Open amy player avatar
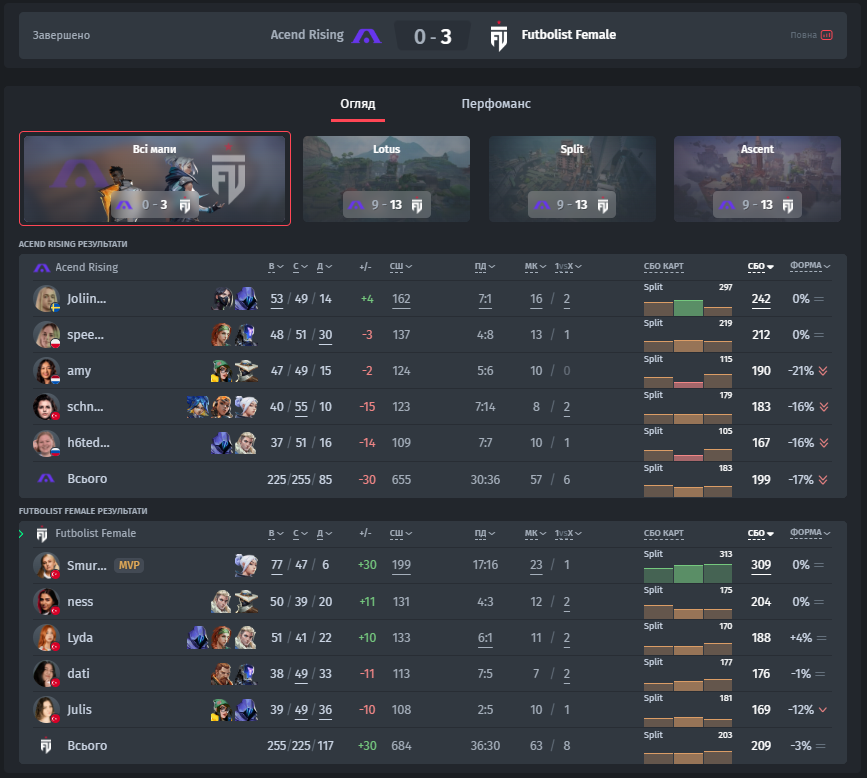 pos(46,370)
